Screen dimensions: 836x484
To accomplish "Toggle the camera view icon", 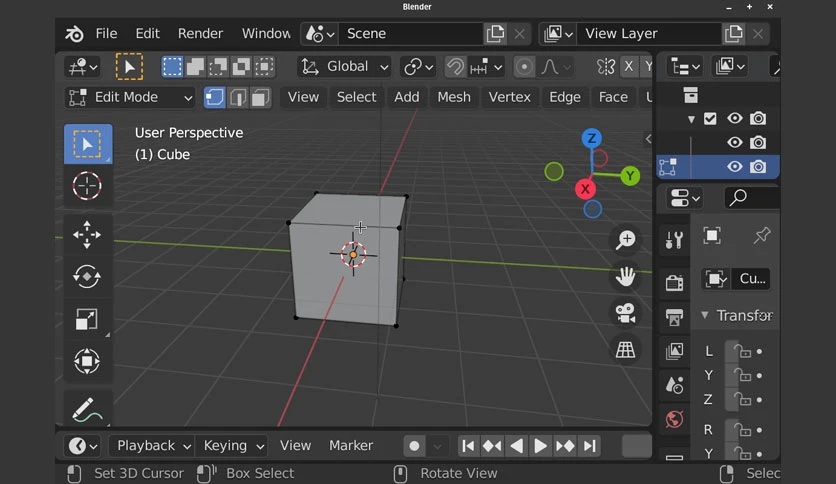I will tap(625, 313).
